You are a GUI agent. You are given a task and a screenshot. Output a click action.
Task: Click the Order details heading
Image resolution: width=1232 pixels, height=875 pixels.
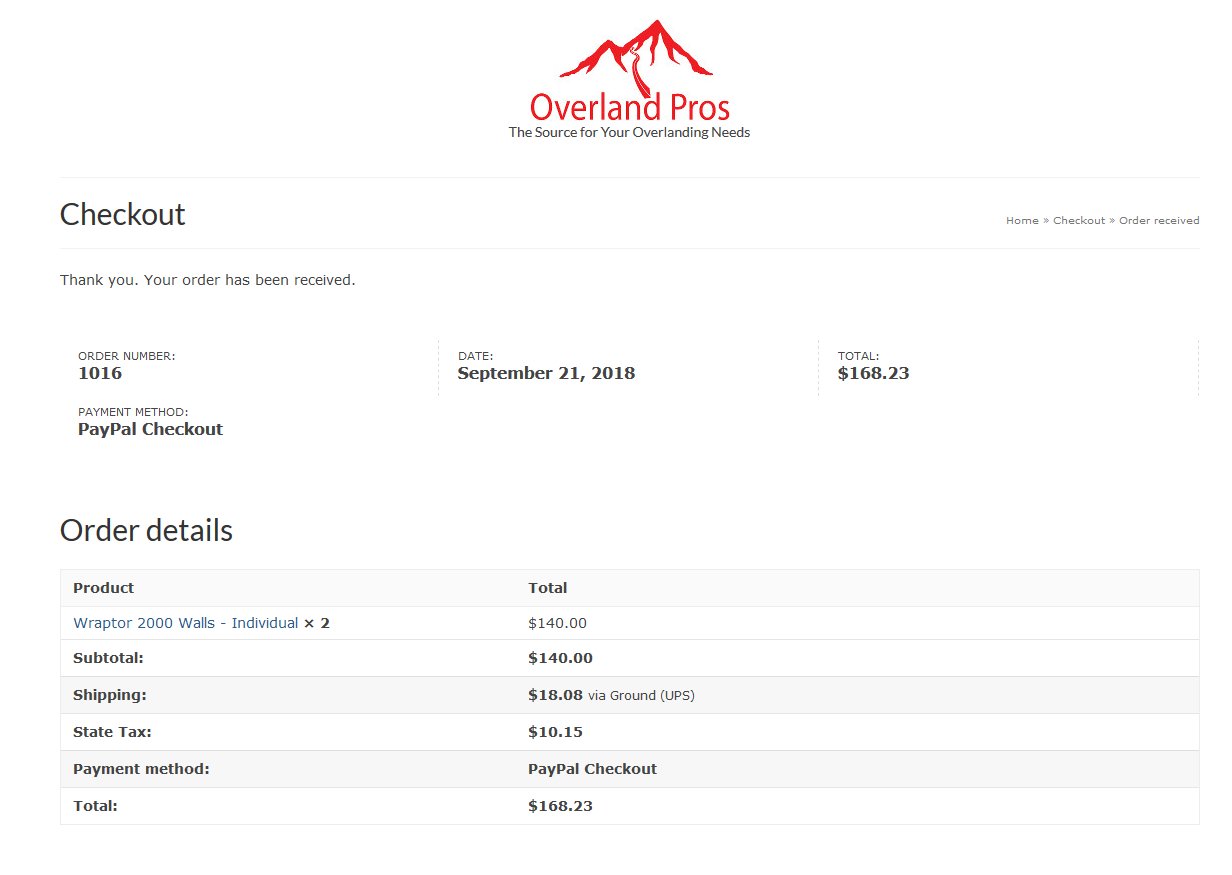click(x=146, y=530)
